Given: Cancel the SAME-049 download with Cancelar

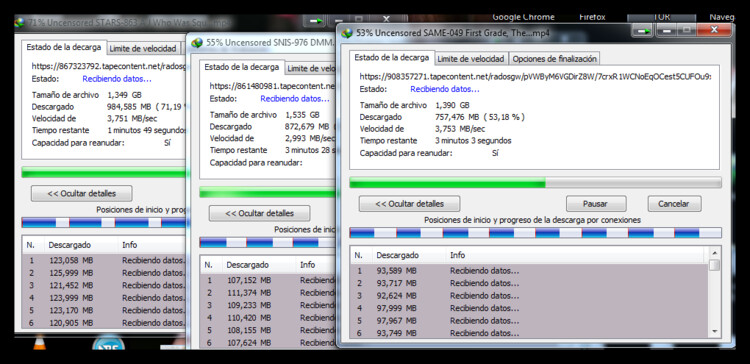Looking at the screenshot, I should [674, 204].
